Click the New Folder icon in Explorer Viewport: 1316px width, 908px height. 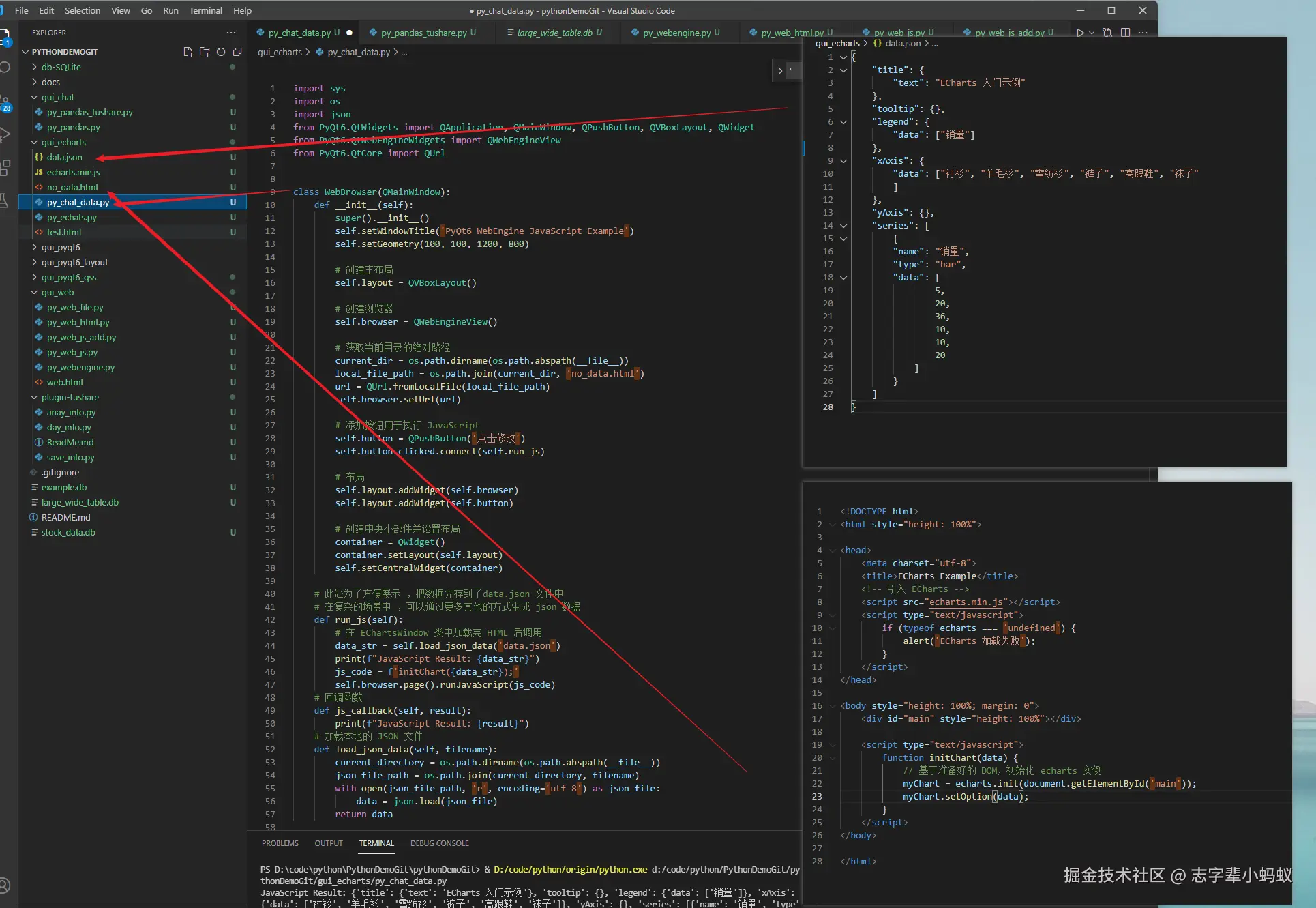pos(205,52)
